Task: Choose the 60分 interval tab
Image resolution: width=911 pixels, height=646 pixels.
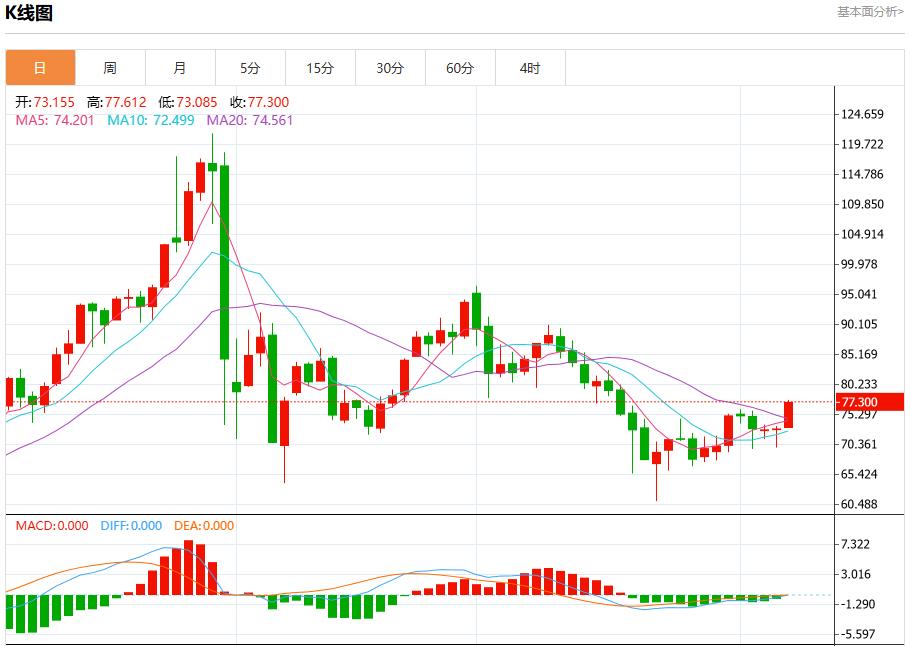Action: coord(460,68)
